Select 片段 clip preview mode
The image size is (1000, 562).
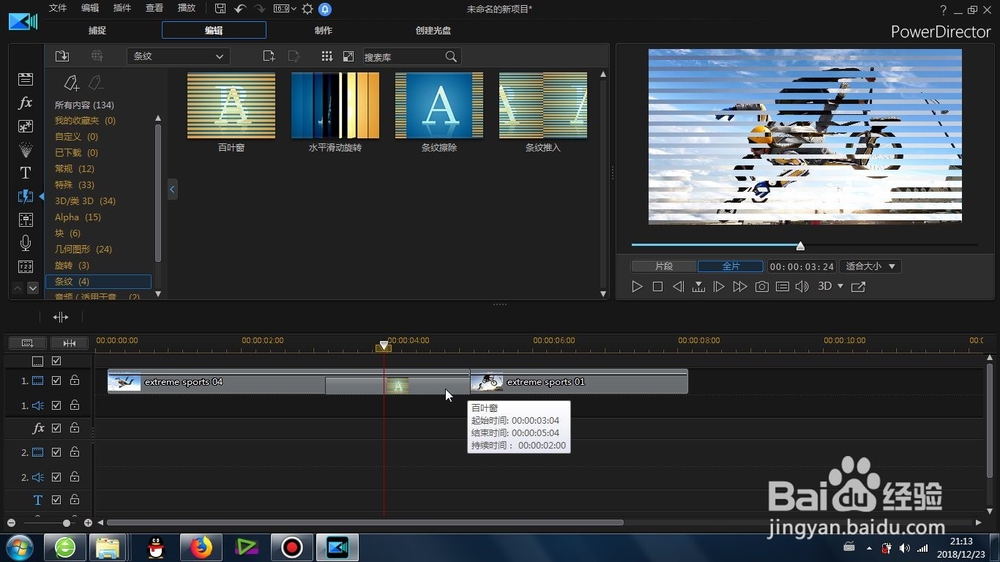coord(664,266)
